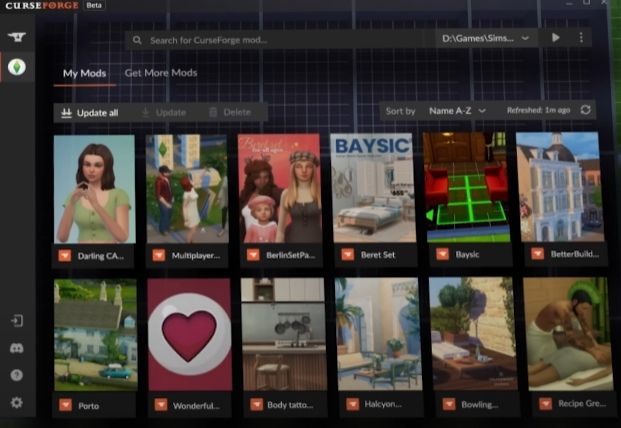
Task: Open the Beret Set BAYSIC thumbnail
Action: tap(373, 188)
